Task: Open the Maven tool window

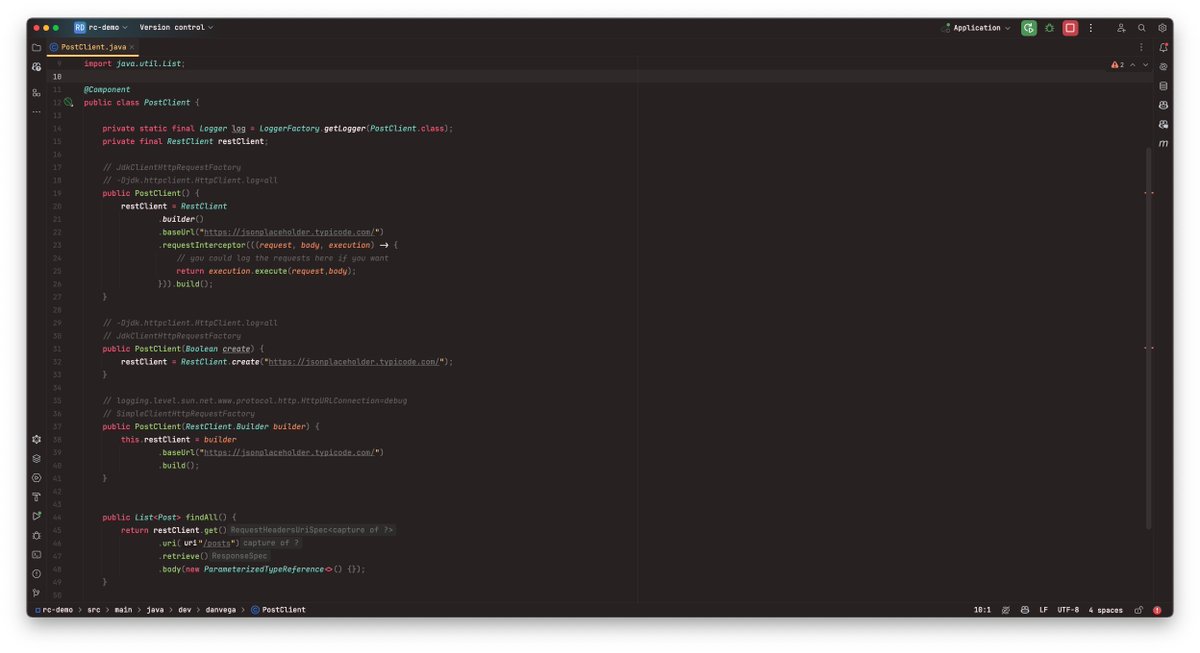Action: point(1163,144)
